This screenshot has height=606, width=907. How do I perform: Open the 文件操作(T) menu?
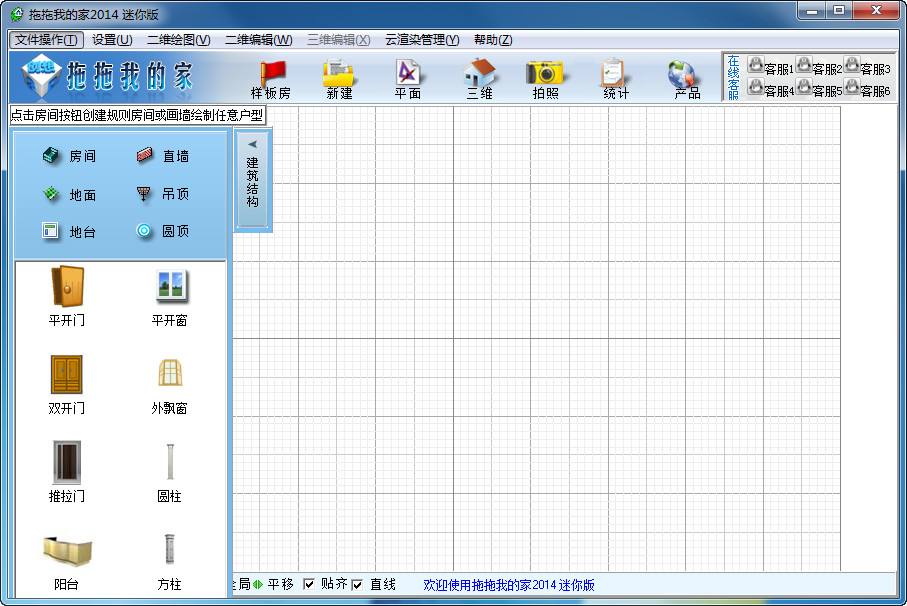pos(46,40)
